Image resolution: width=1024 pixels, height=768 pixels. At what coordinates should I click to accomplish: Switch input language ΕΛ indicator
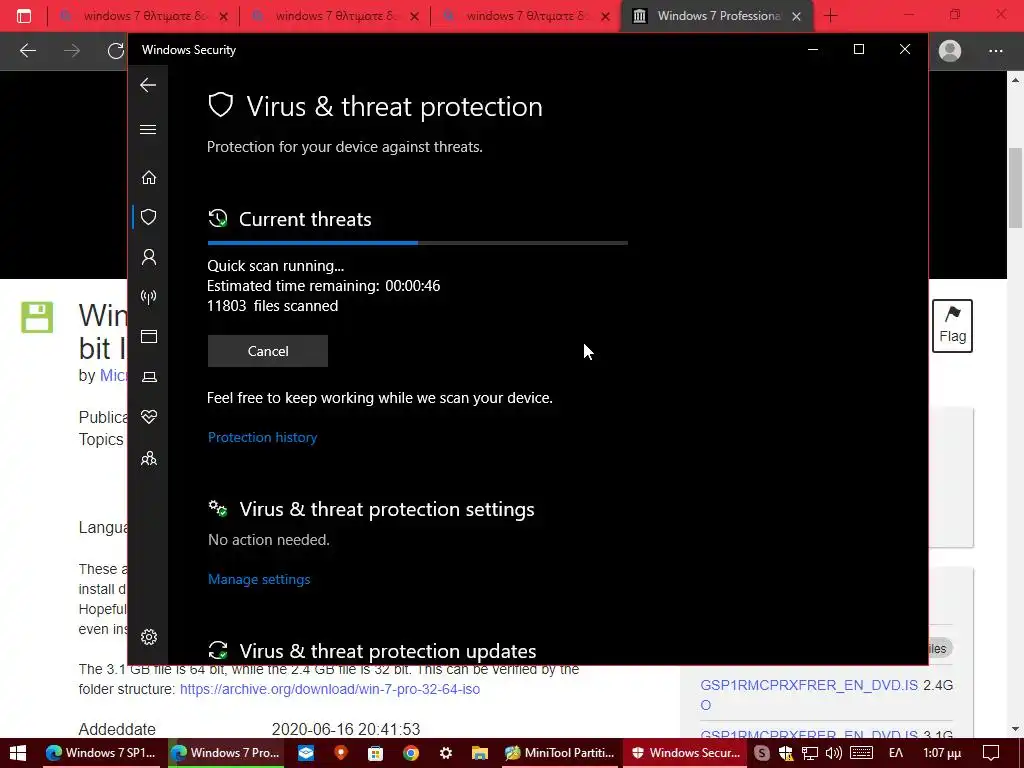(x=896, y=753)
